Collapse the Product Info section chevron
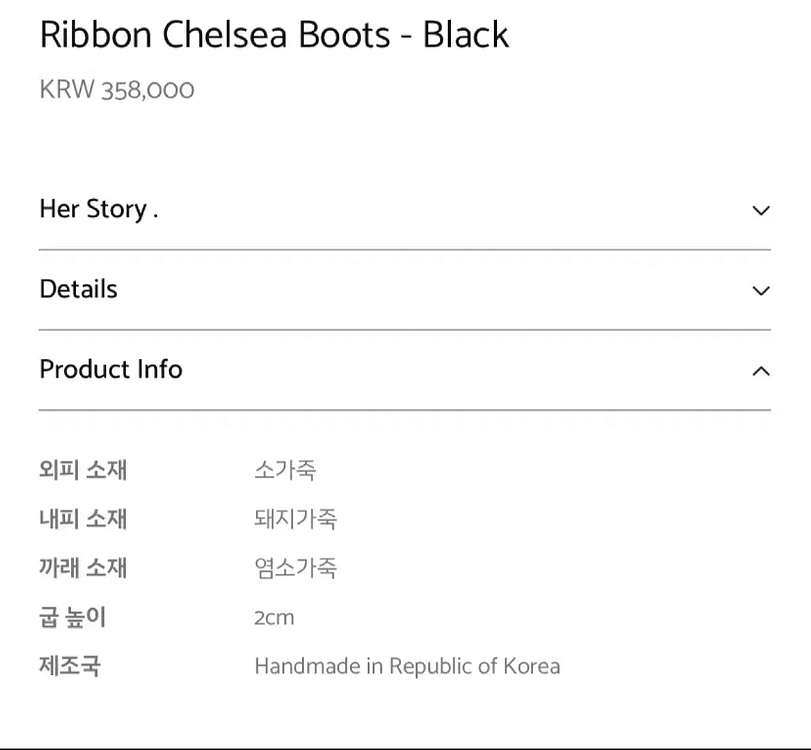This screenshot has height=750, width=811. click(761, 371)
